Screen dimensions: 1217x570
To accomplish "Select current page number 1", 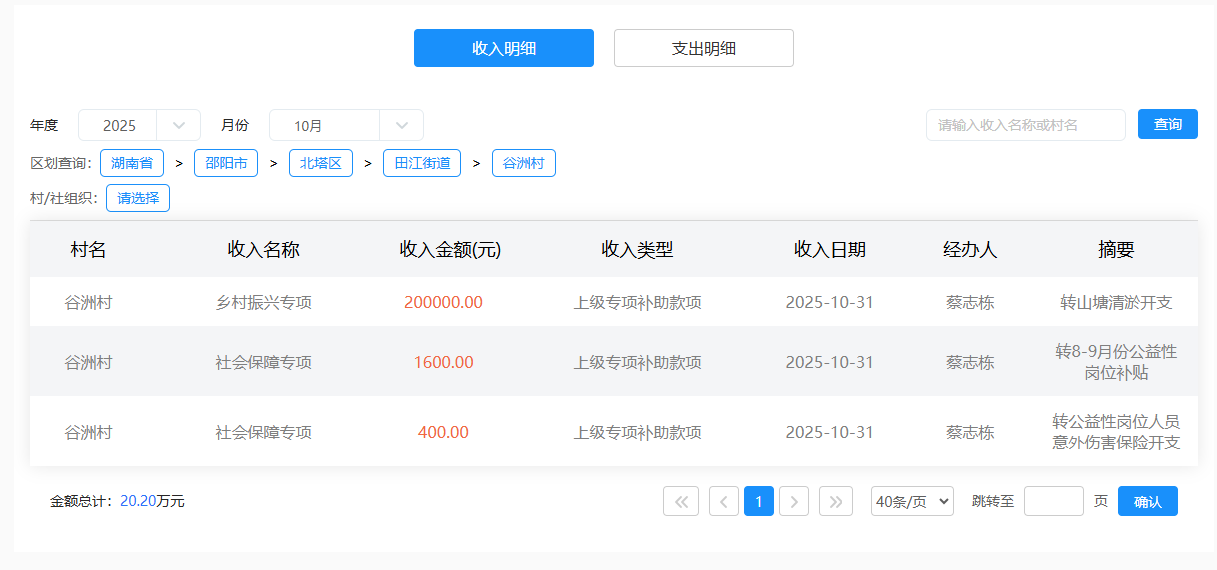I will pos(759,501).
